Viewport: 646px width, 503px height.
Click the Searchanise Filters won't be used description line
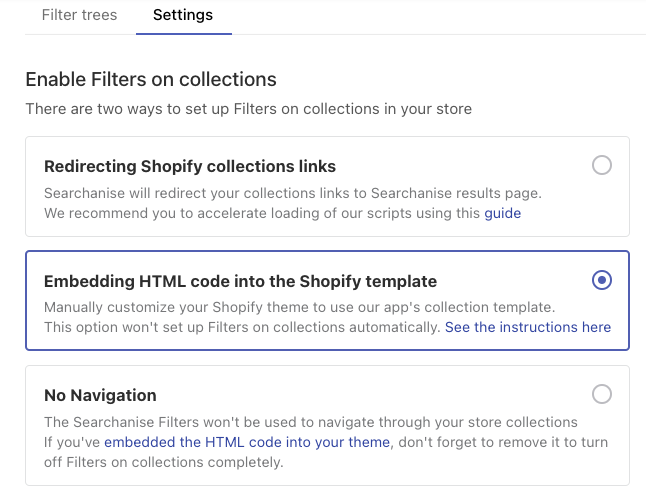(311, 422)
